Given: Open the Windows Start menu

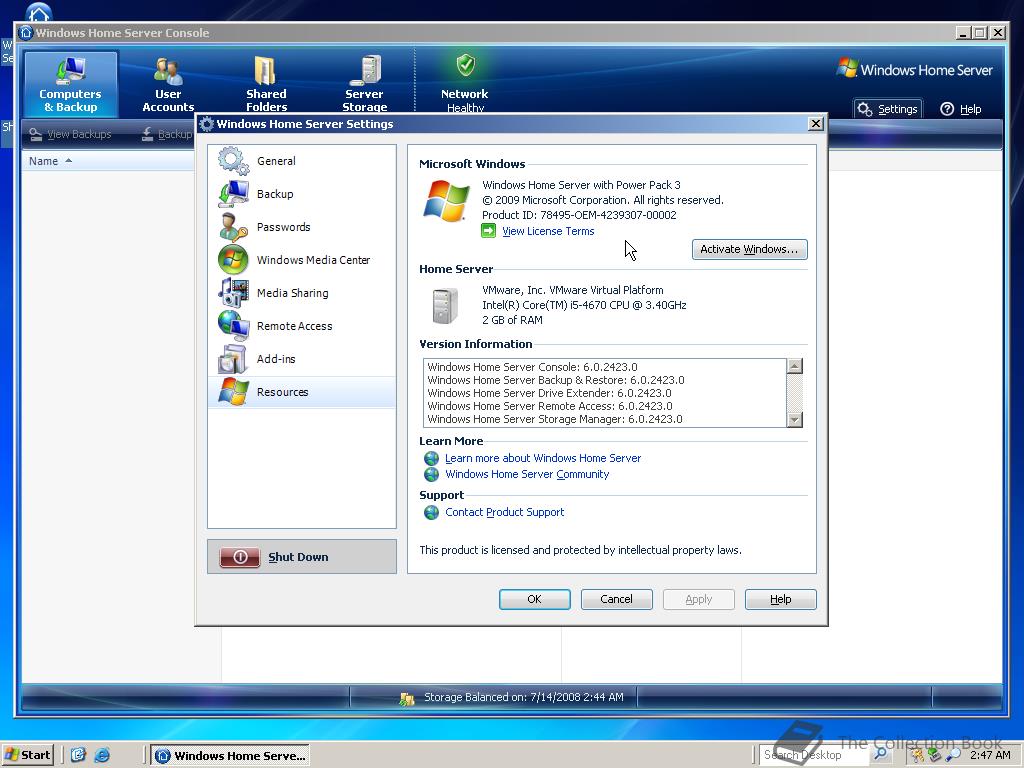Looking at the screenshot, I should pyautogui.click(x=27, y=755).
